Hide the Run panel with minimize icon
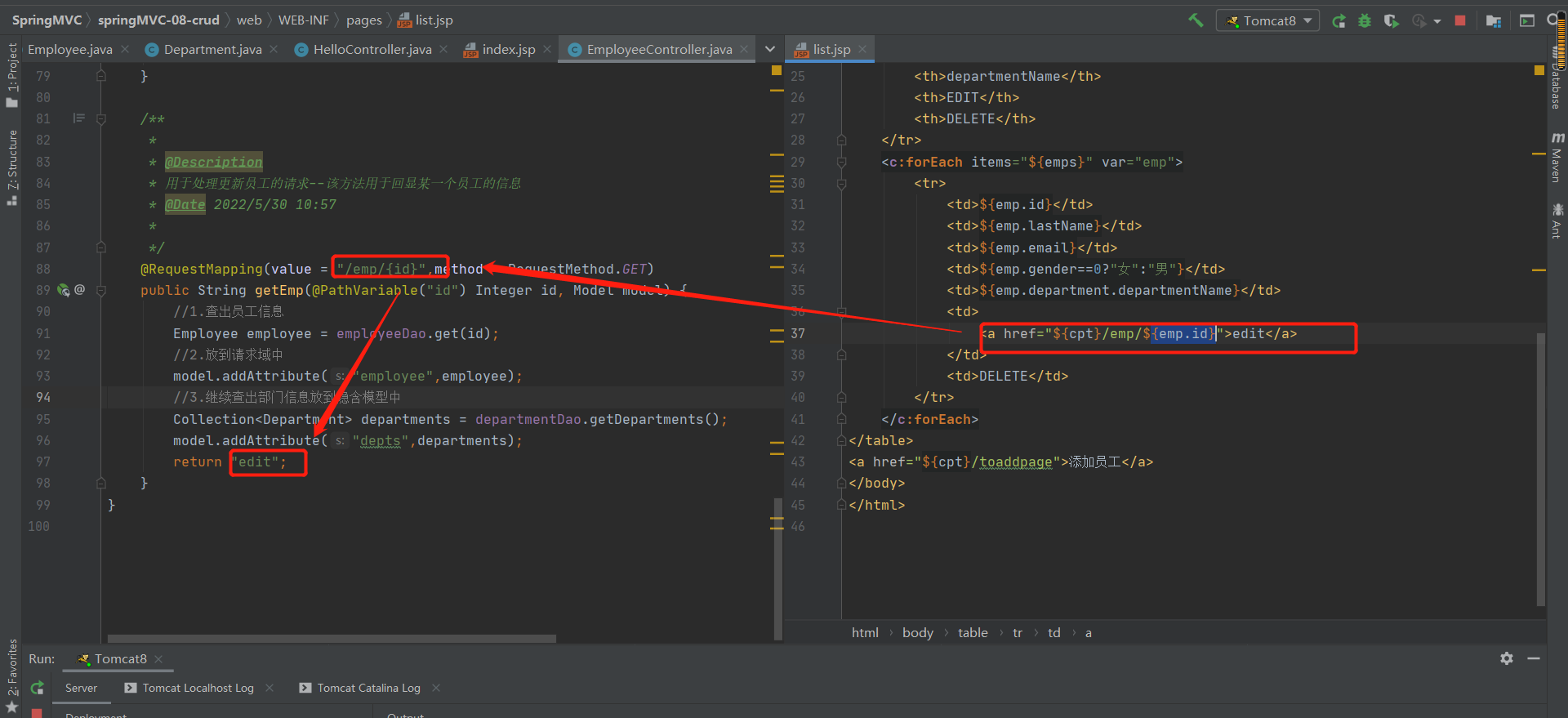The height and width of the screenshot is (718, 1568). point(1534,658)
